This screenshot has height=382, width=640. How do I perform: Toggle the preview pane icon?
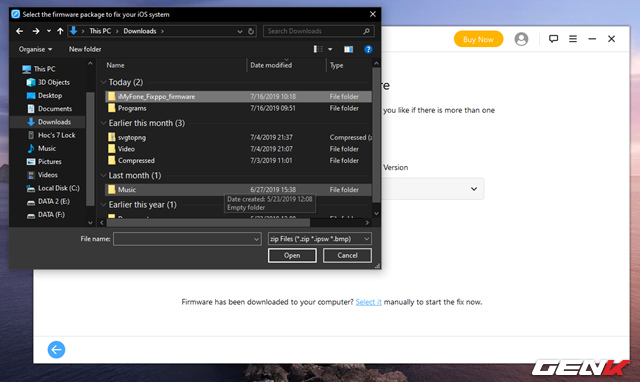[348, 49]
